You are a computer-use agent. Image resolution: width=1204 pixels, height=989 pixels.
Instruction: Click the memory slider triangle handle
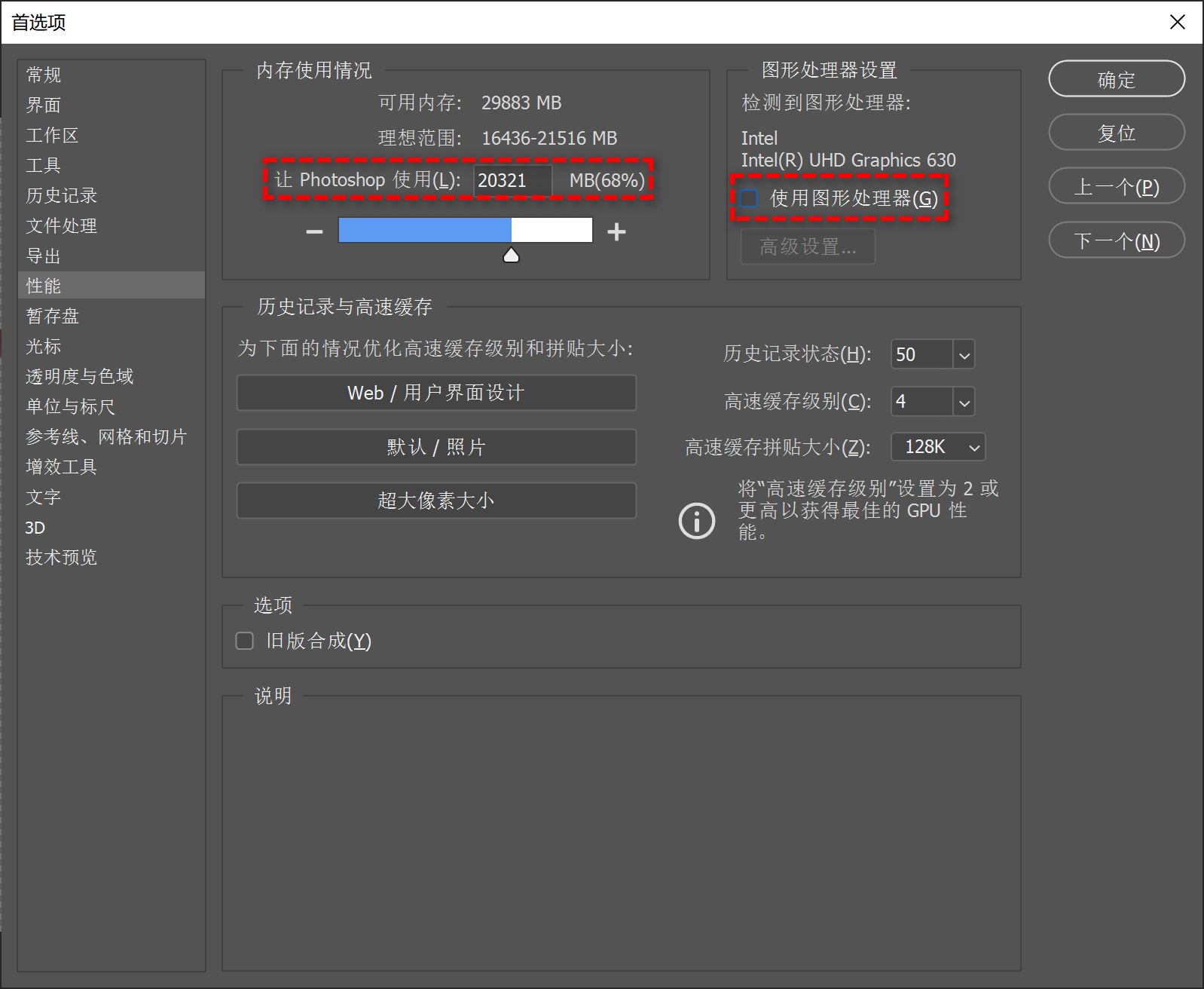511,255
